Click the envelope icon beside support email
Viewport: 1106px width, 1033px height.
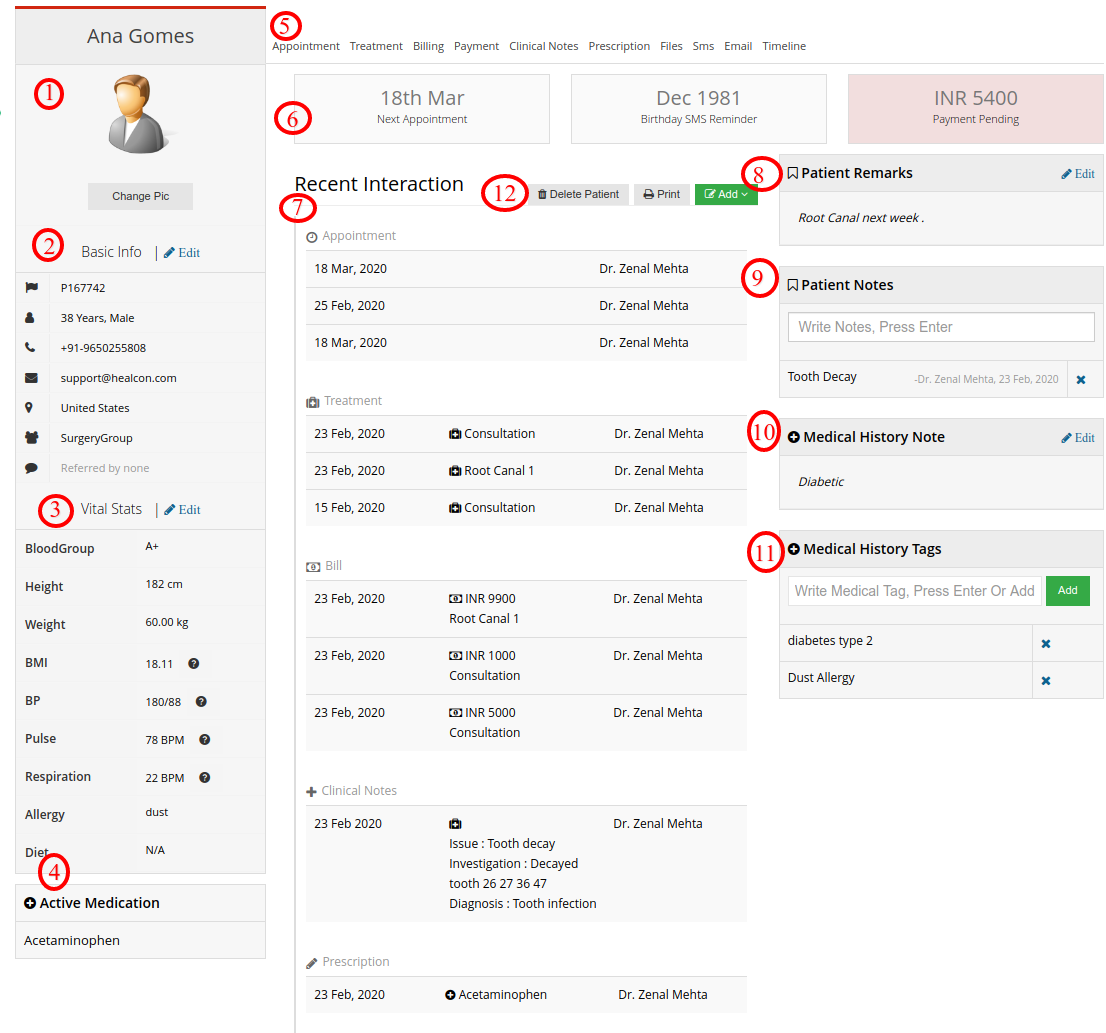point(31,378)
